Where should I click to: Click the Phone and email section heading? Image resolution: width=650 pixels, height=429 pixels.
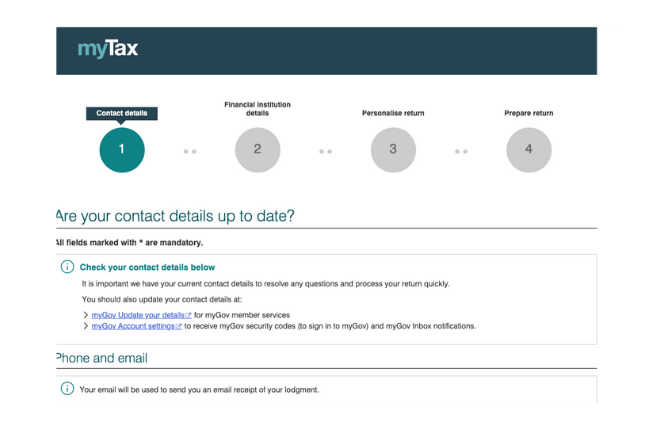click(102, 358)
